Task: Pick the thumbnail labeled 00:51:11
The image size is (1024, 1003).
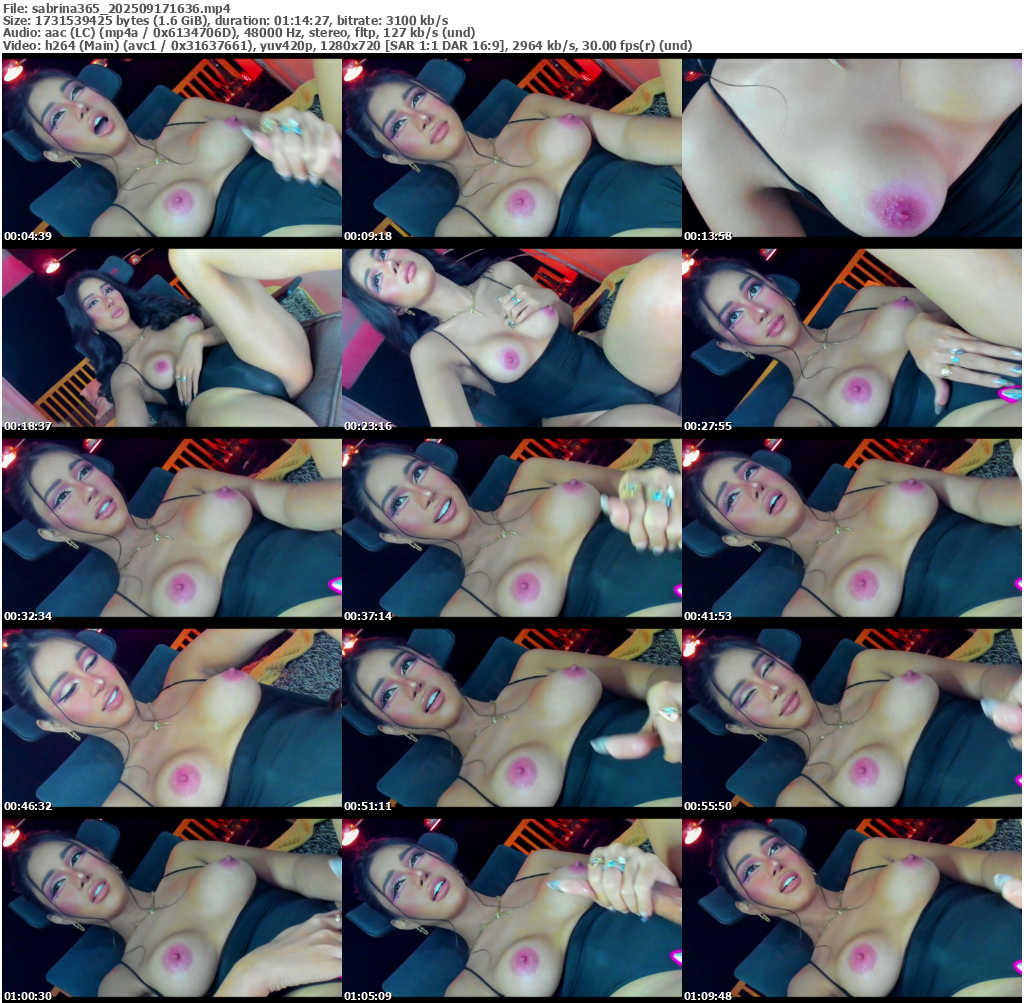Action: click(x=512, y=718)
